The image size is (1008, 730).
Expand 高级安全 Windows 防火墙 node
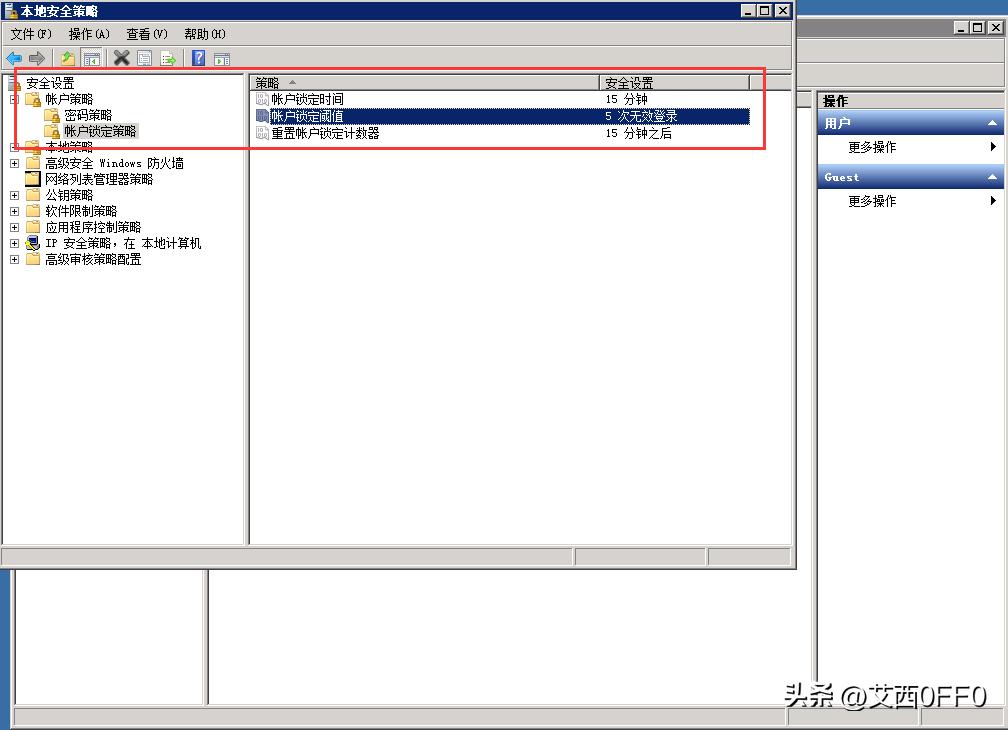[x=14, y=162]
